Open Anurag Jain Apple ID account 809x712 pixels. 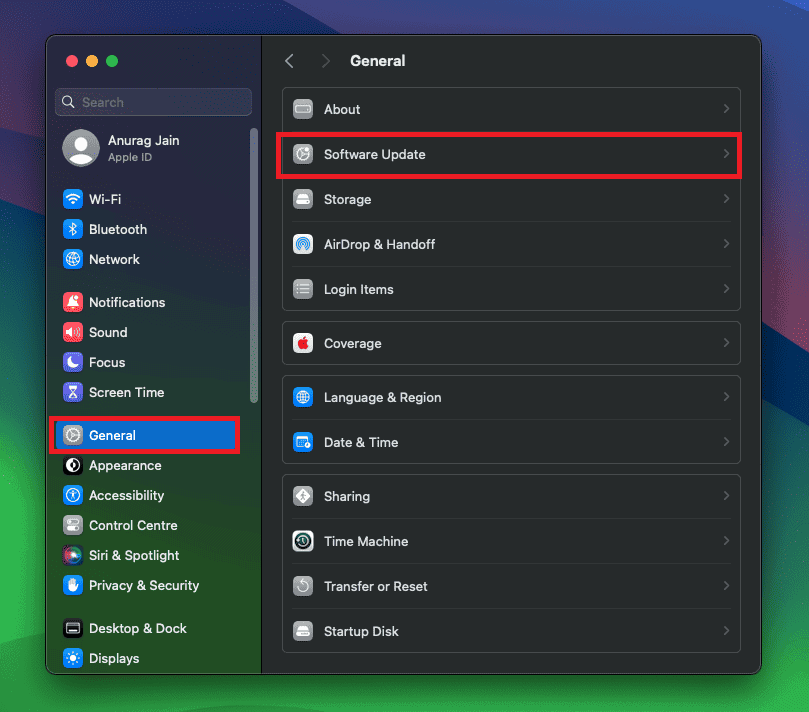coord(143,148)
